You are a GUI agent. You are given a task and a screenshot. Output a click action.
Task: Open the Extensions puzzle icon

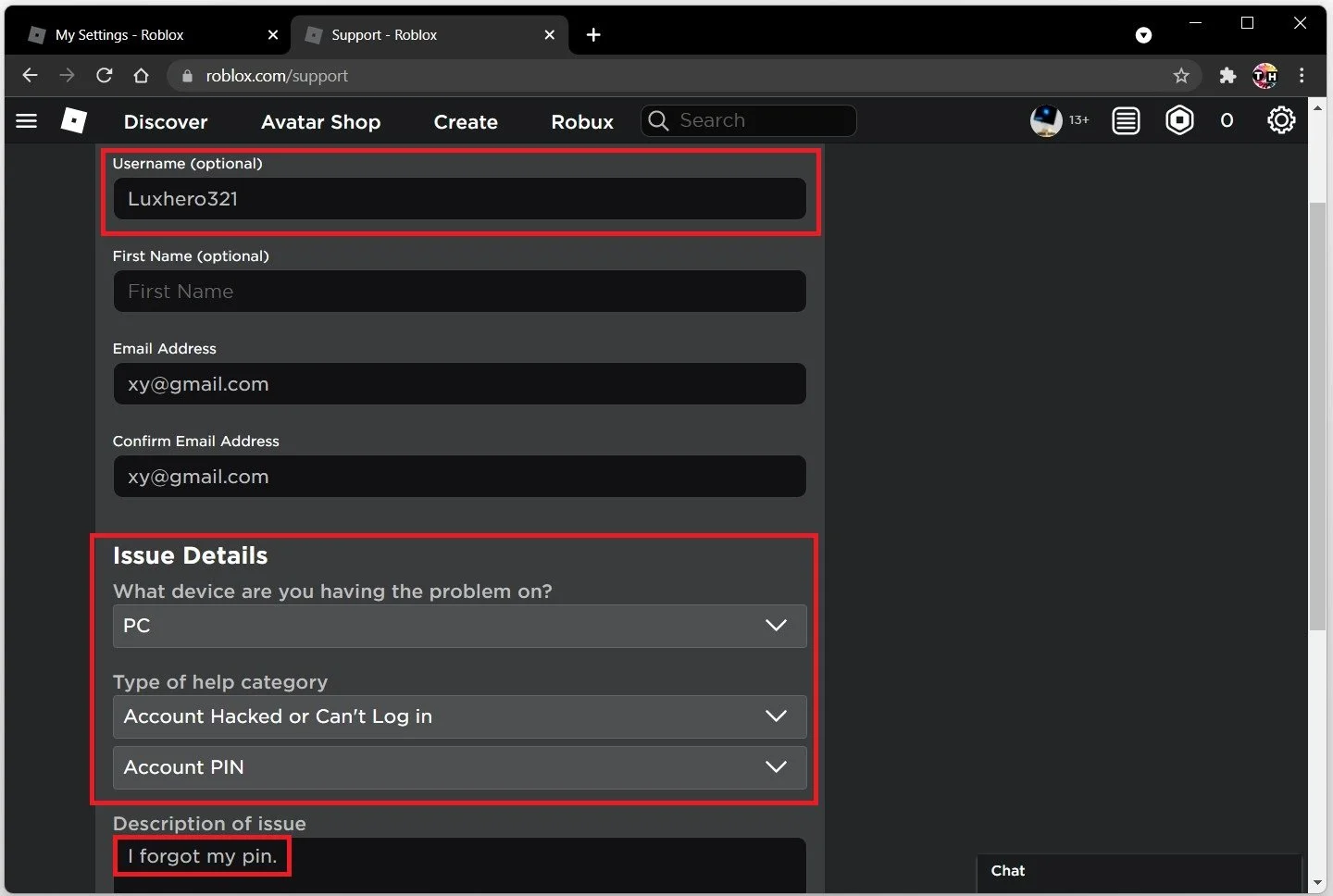1227,76
